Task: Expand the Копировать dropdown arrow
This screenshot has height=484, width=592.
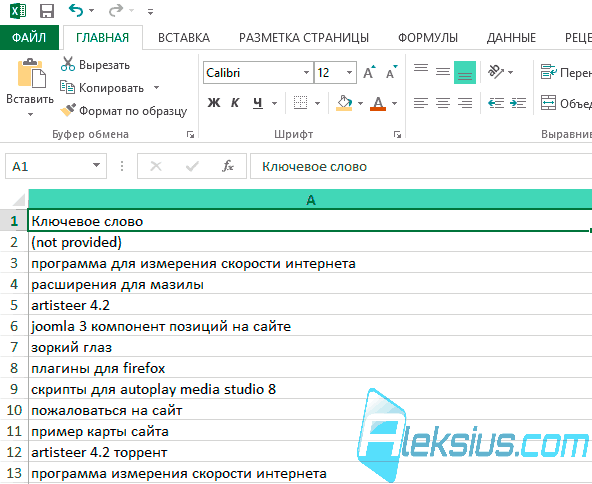Action: [x=156, y=88]
